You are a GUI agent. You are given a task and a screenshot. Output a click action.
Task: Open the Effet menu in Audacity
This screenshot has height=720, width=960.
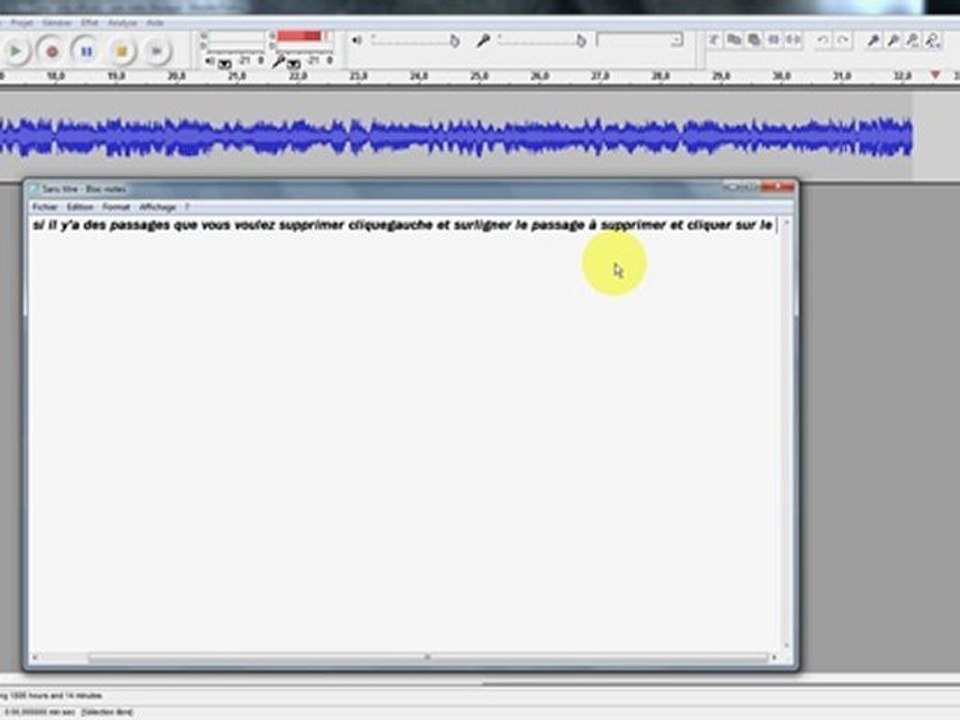pyautogui.click(x=89, y=23)
